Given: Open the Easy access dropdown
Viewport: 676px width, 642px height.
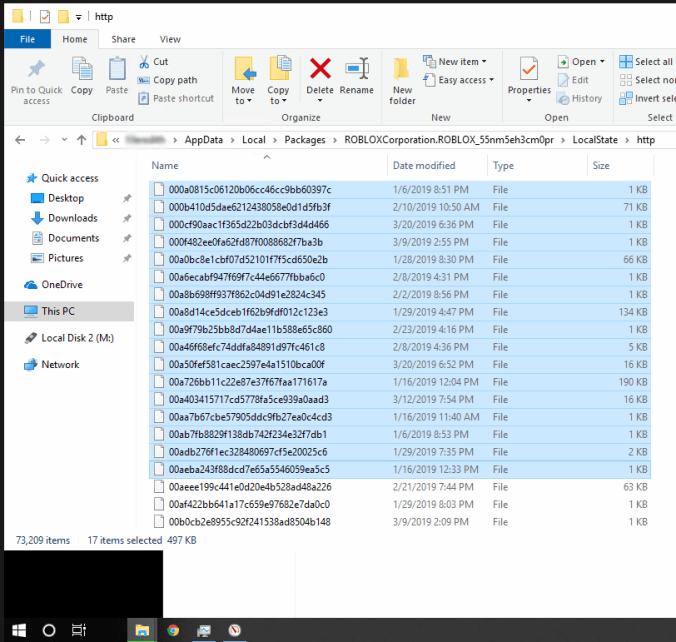Looking at the screenshot, I should click(459, 80).
